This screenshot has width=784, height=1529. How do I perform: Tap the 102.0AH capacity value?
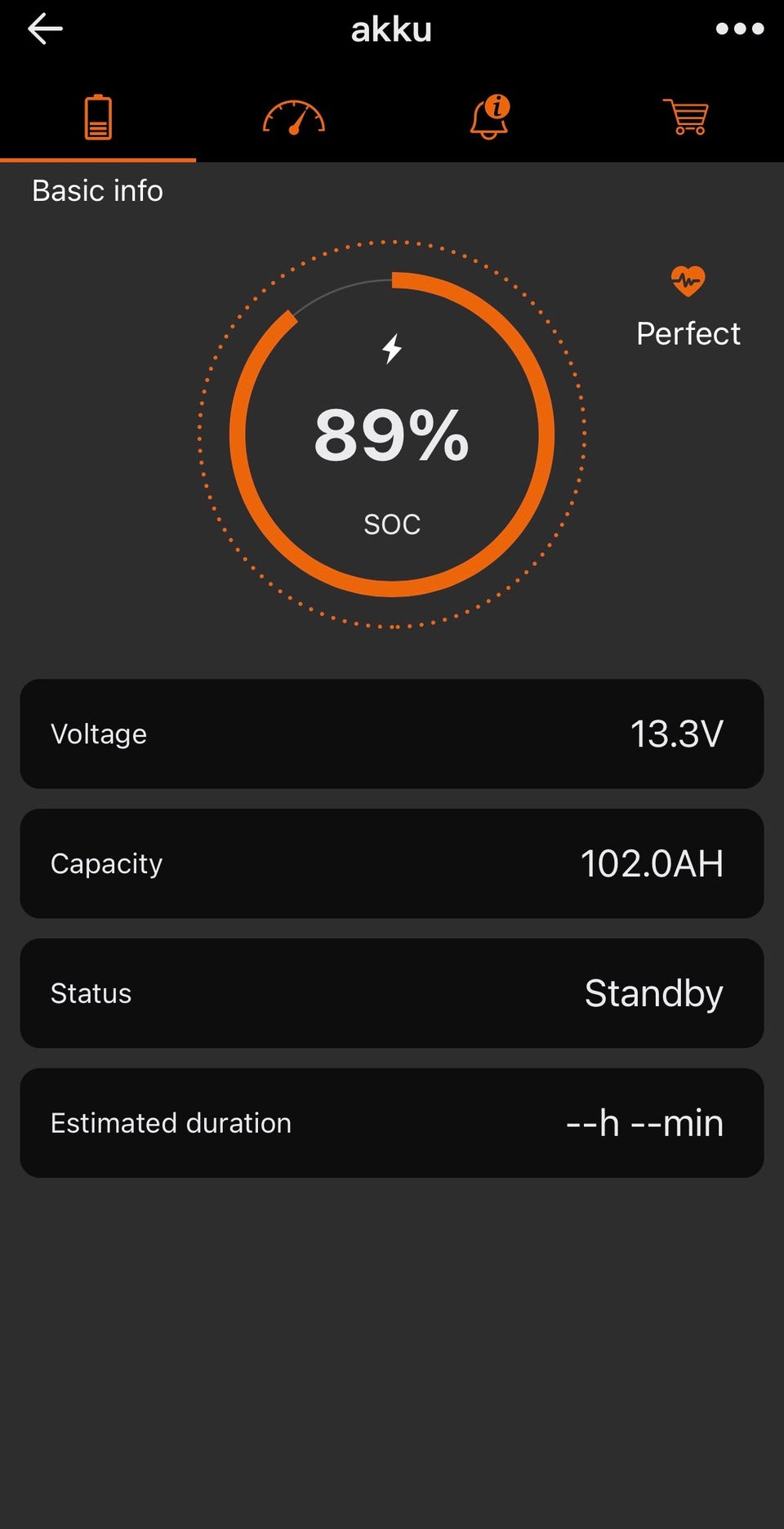click(652, 863)
